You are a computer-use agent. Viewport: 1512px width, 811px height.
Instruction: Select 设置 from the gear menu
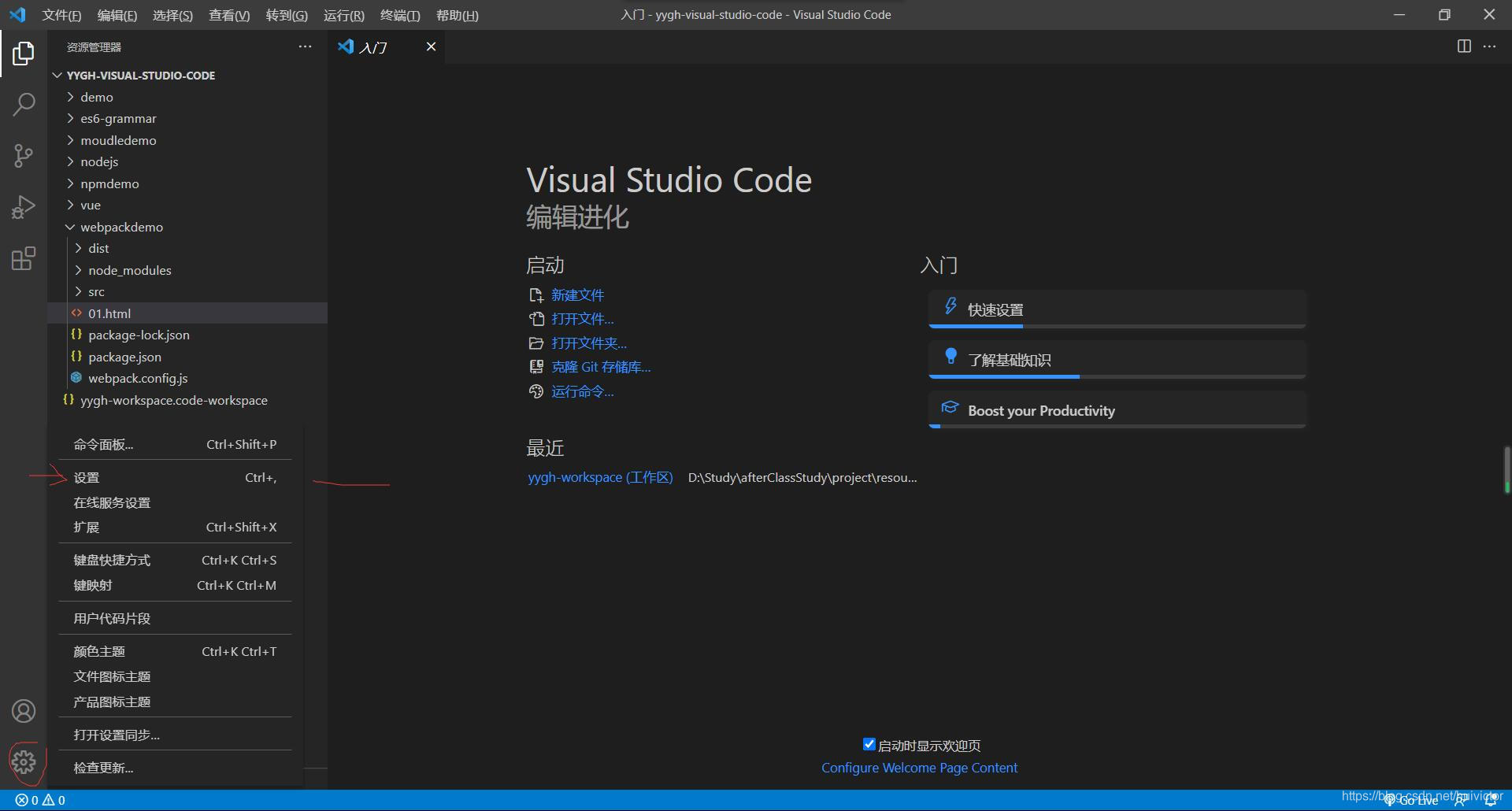click(175, 478)
